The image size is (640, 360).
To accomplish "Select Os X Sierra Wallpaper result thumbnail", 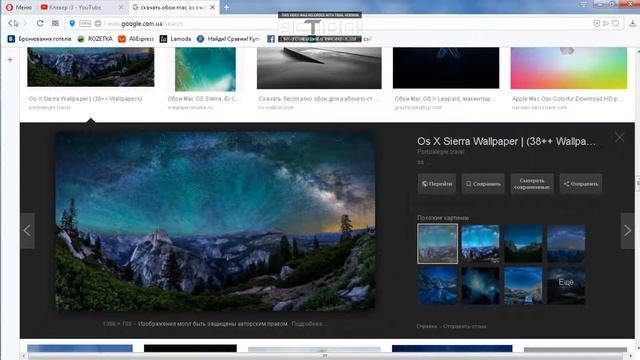I will pyautogui.click(x=91, y=67).
